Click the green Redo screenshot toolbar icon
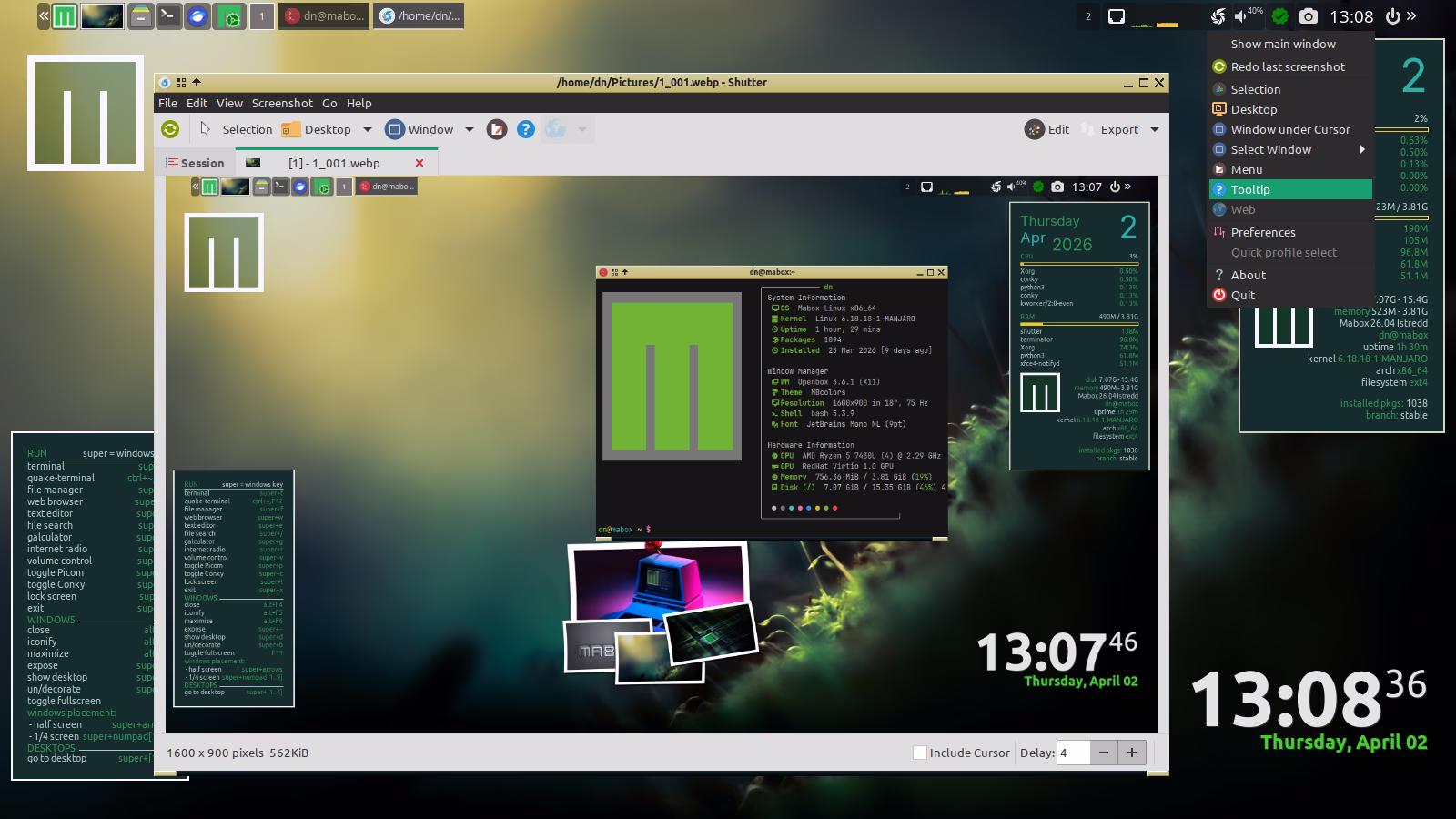1456x819 pixels. tap(170, 129)
